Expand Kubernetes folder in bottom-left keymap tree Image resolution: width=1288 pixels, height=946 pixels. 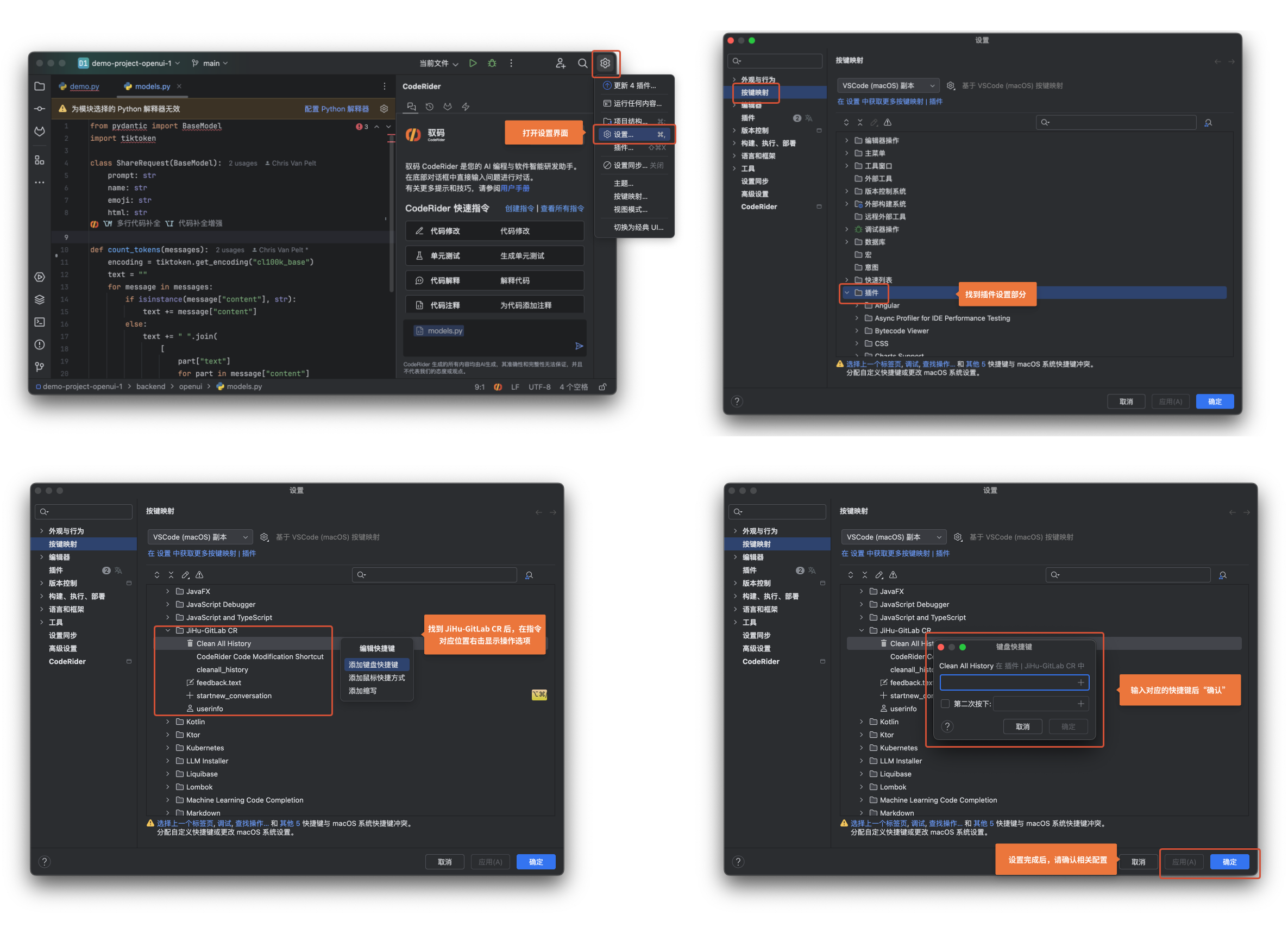pyautogui.click(x=168, y=747)
